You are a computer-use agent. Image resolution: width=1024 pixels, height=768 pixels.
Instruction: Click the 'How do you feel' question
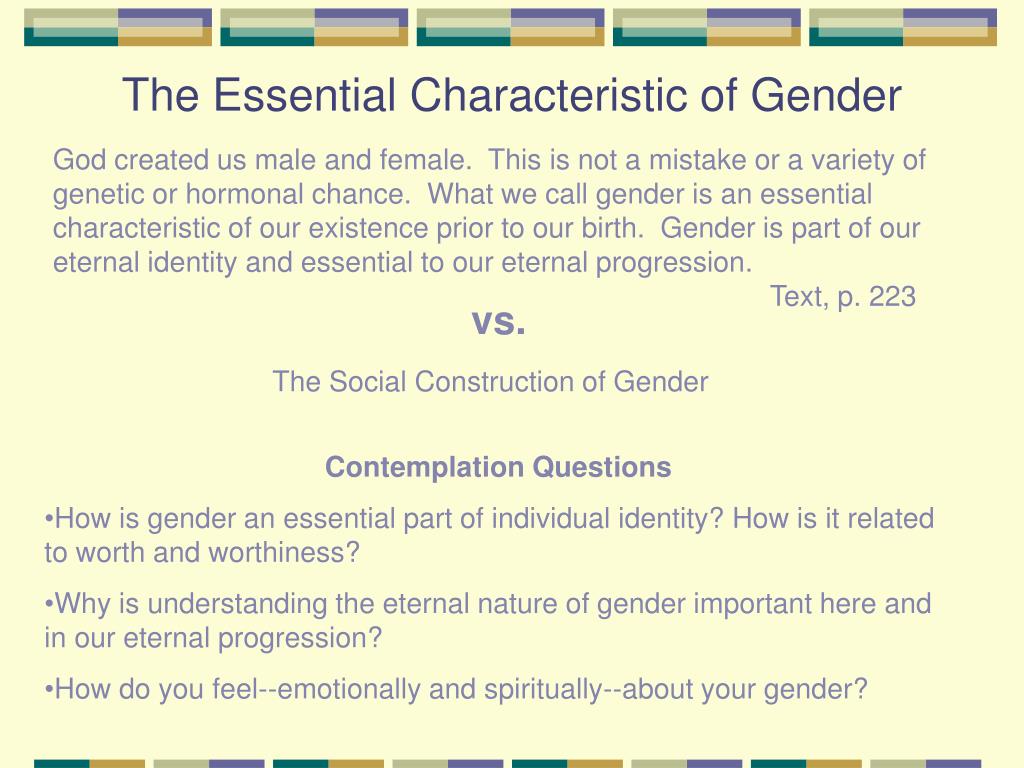pyautogui.click(x=456, y=690)
